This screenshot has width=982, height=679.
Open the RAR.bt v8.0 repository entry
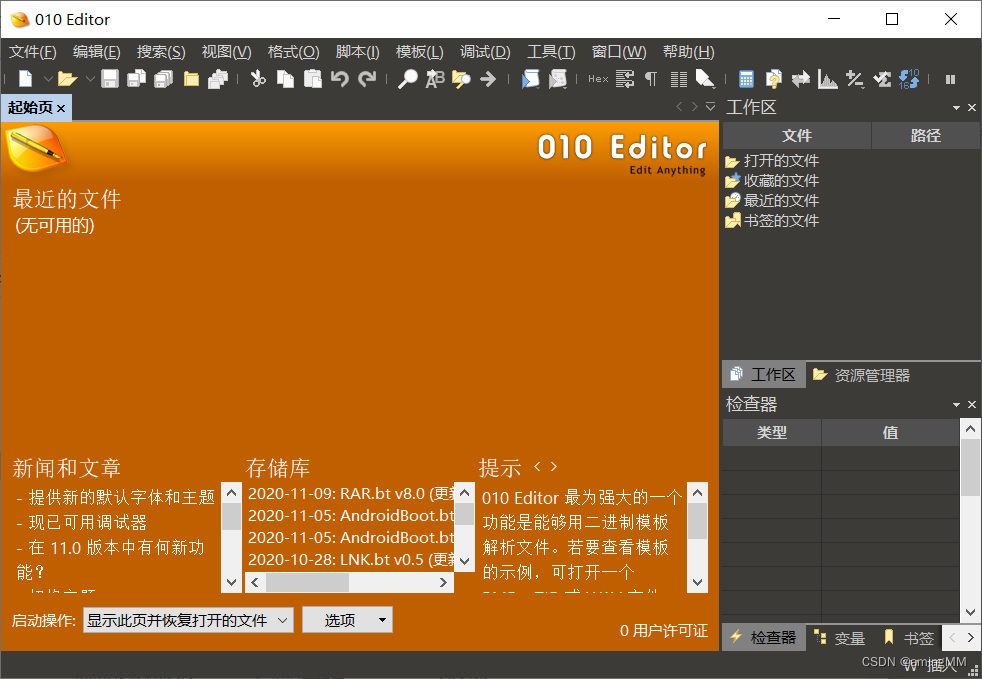tap(351, 494)
